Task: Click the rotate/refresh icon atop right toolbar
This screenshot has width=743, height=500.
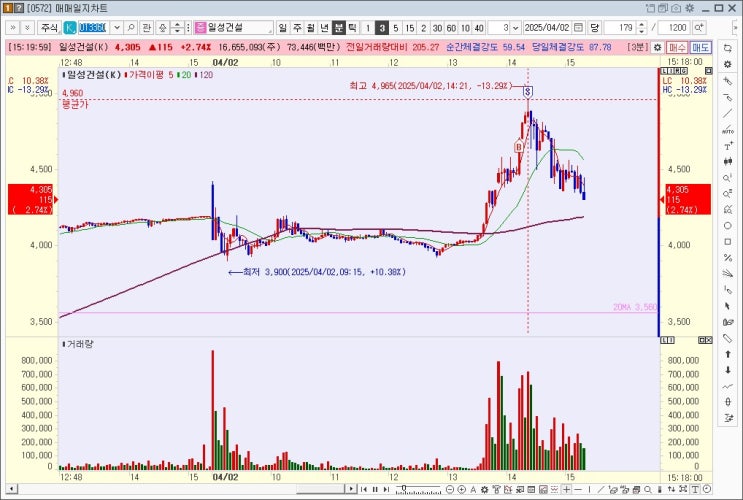Action: 728,48
